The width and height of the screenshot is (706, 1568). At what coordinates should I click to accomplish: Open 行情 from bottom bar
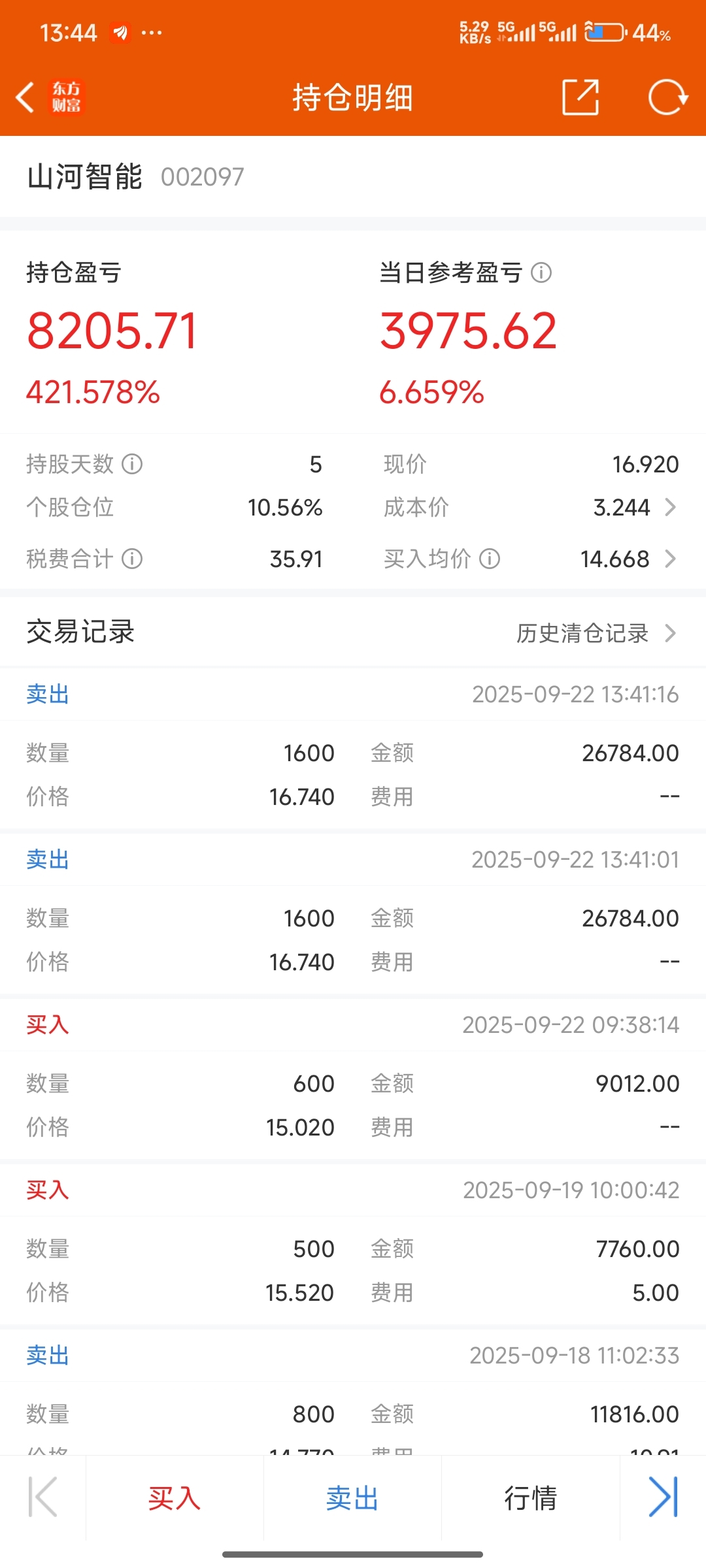coord(530,1497)
